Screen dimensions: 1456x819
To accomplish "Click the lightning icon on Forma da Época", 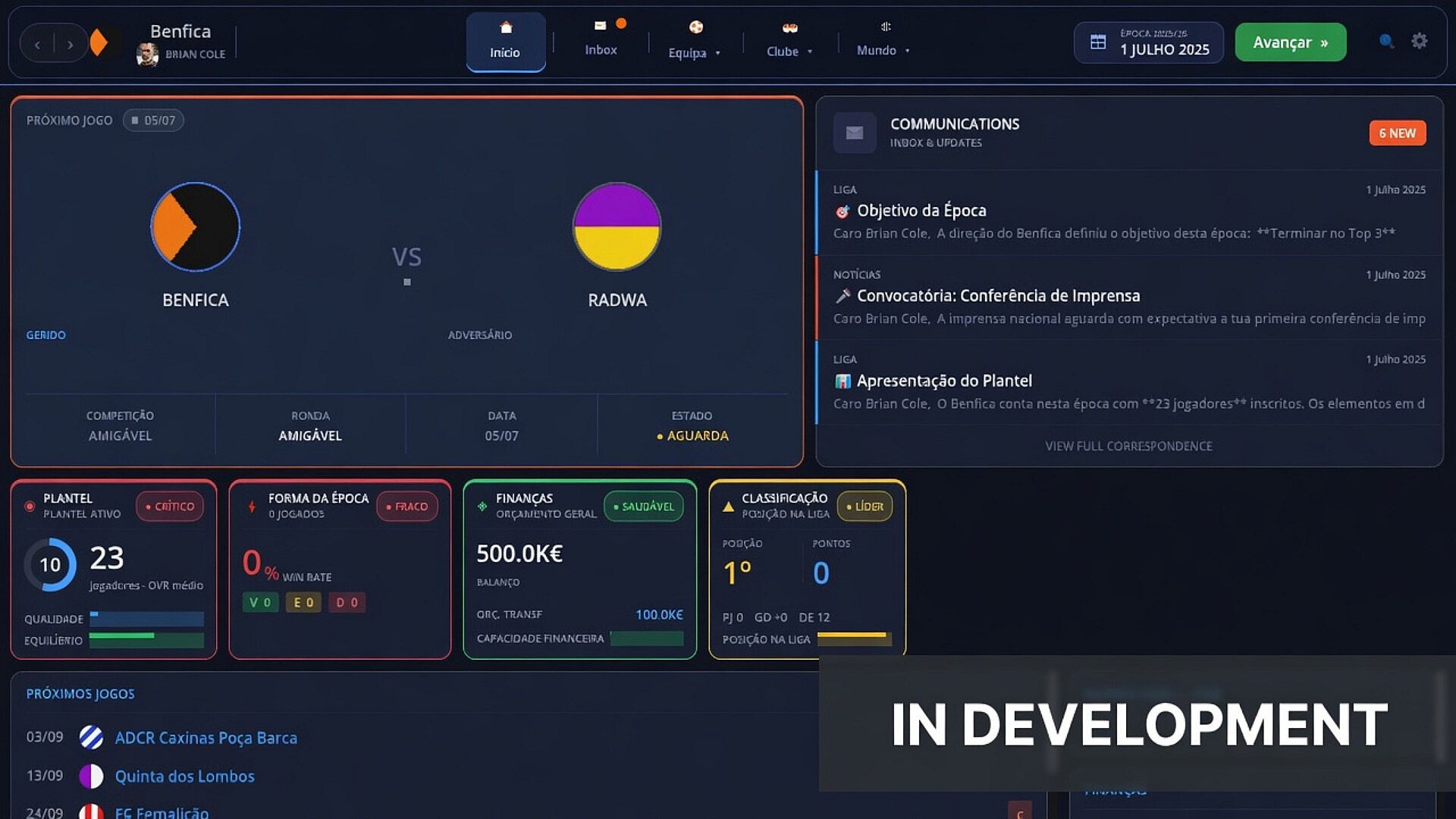I will coord(252,507).
